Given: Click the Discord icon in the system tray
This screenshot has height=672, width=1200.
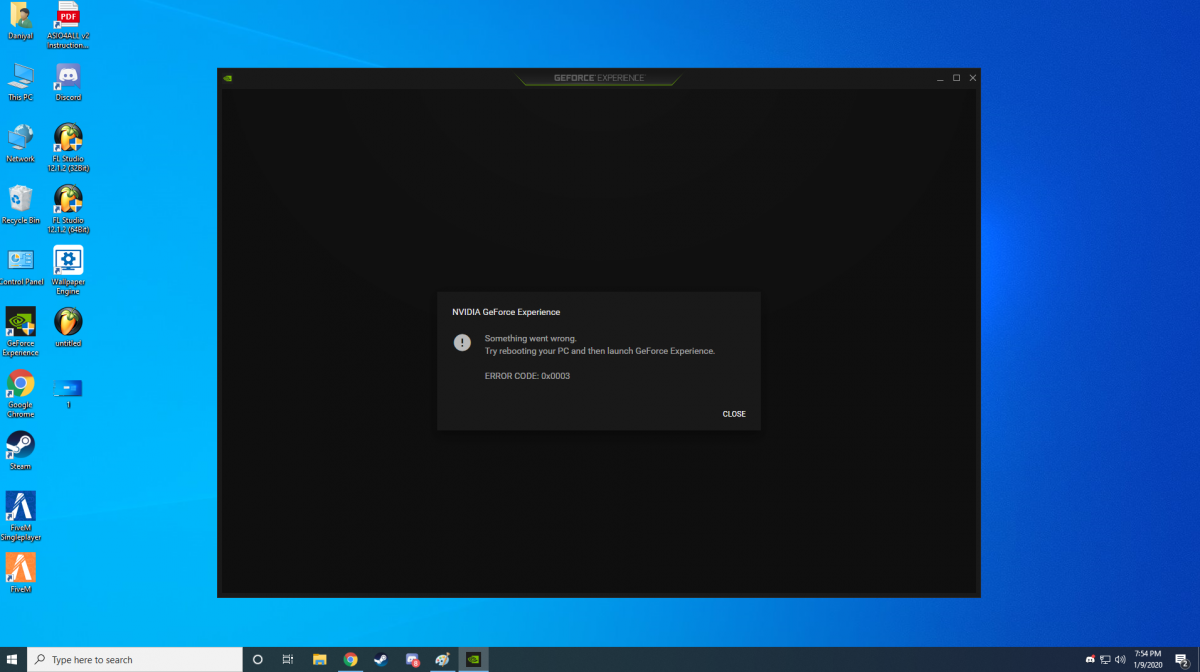Looking at the screenshot, I should 1090,660.
